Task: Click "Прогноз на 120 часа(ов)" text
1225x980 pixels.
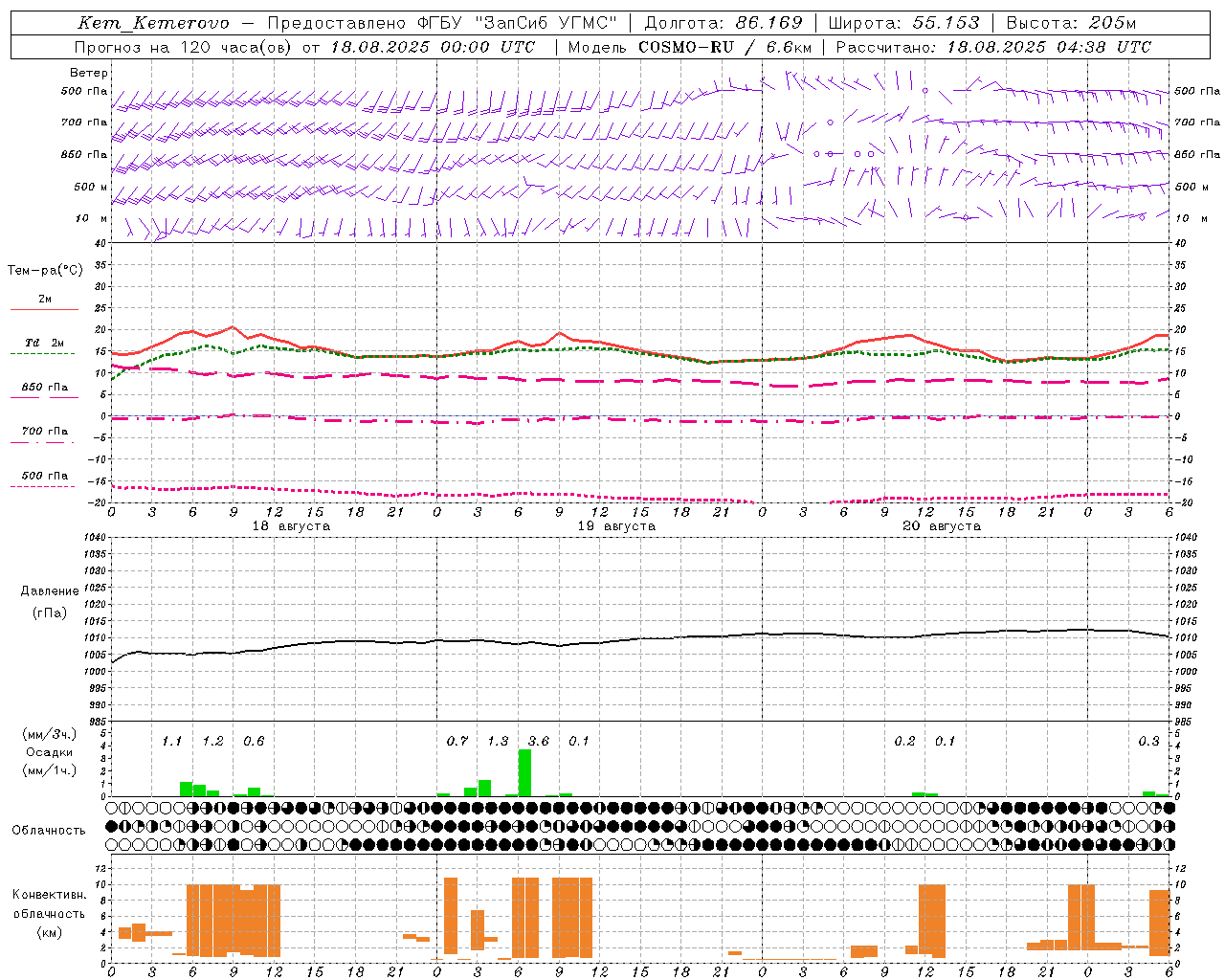Action: click(185, 47)
